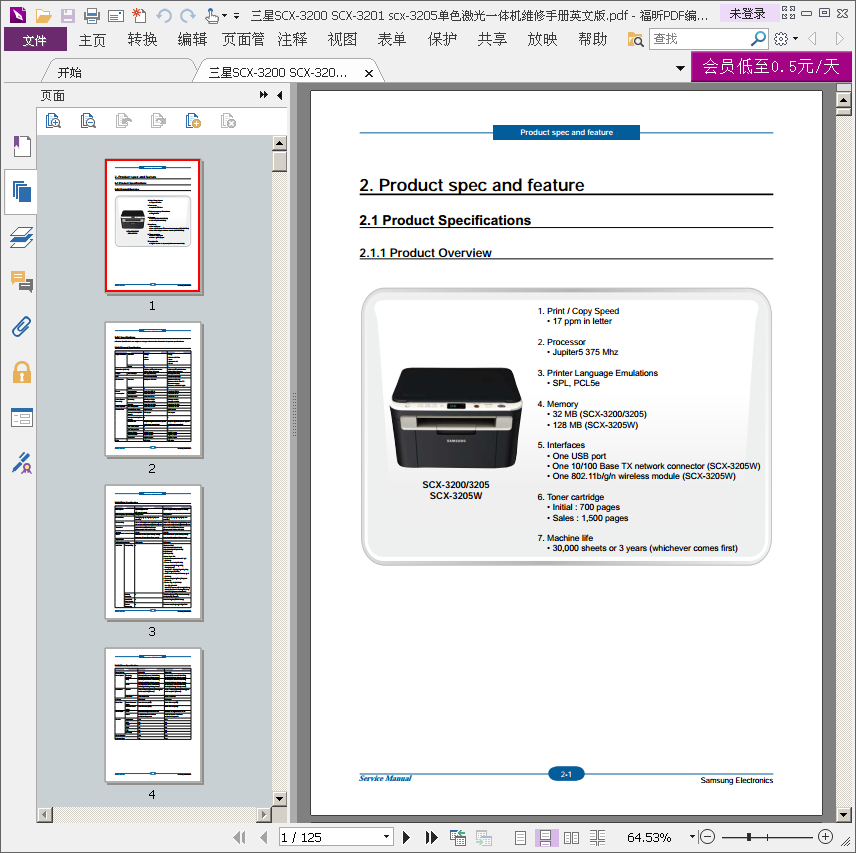Open the Bookmarks sidebar panel

[x=22, y=146]
